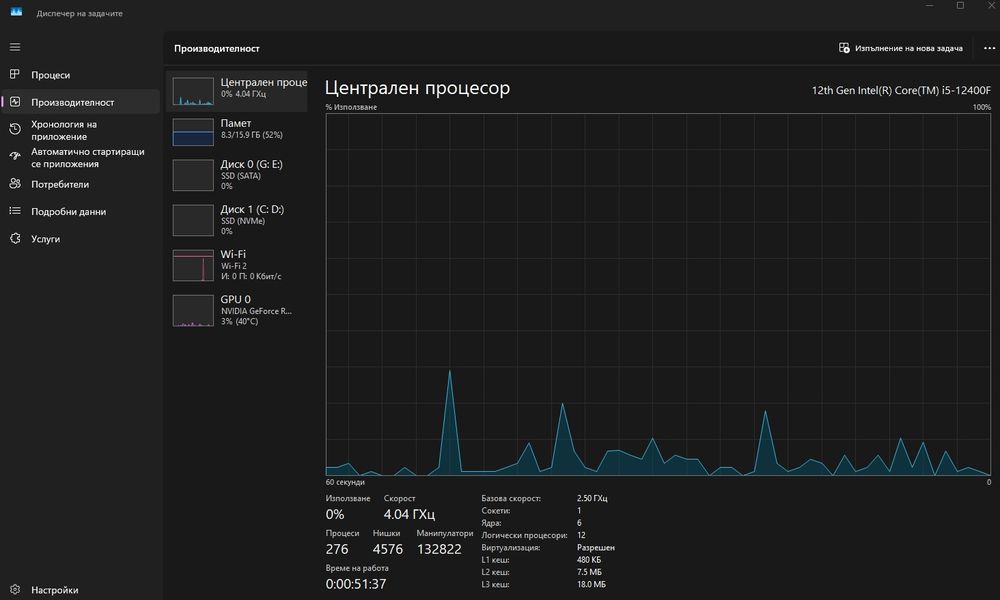Click the Wi-Fi 2 adapter label
The height and width of the screenshot is (600, 1000).
233,265
